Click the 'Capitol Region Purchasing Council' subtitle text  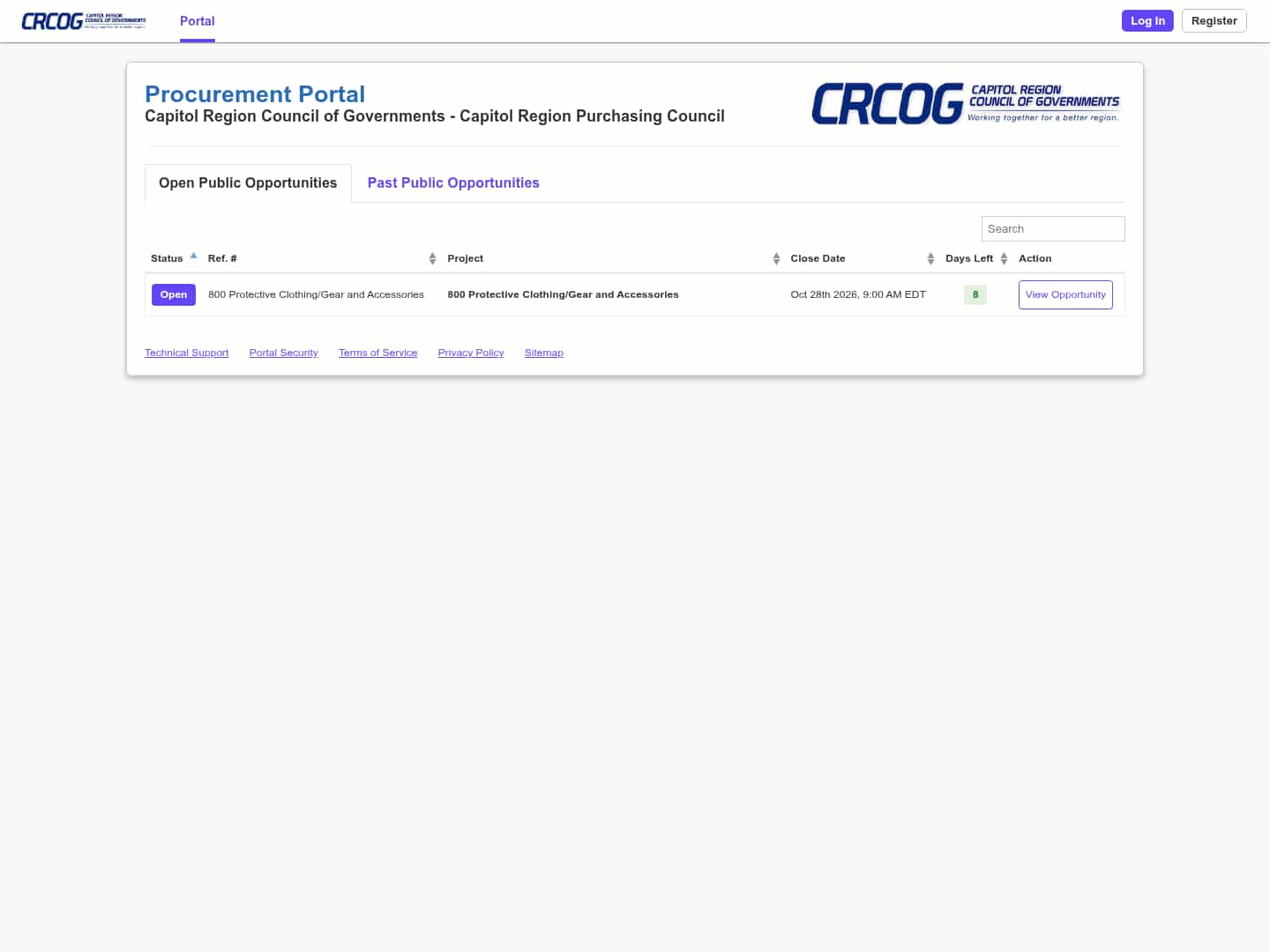click(x=592, y=116)
